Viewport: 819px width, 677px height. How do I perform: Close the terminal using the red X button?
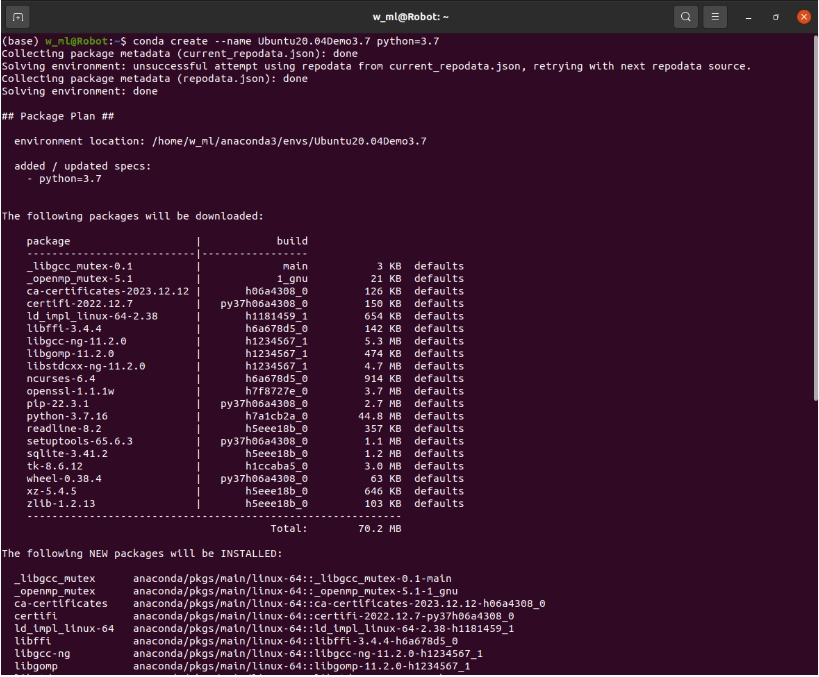(803, 17)
